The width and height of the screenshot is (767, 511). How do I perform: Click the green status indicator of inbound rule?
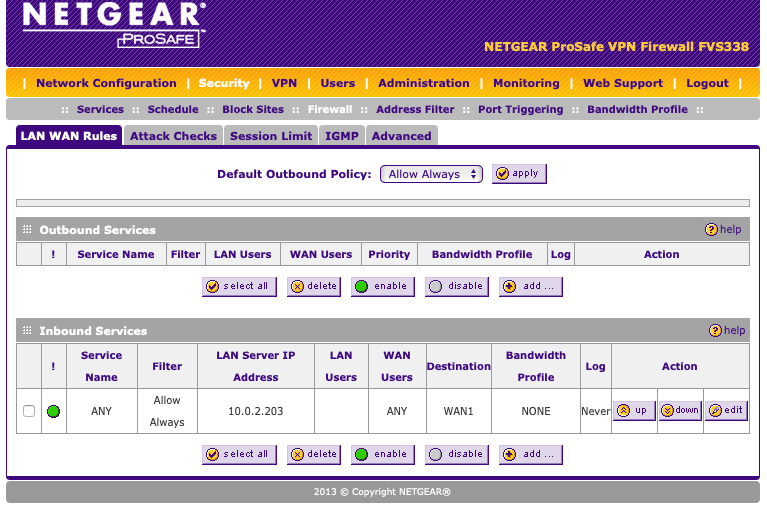pyautogui.click(x=53, y=411)
